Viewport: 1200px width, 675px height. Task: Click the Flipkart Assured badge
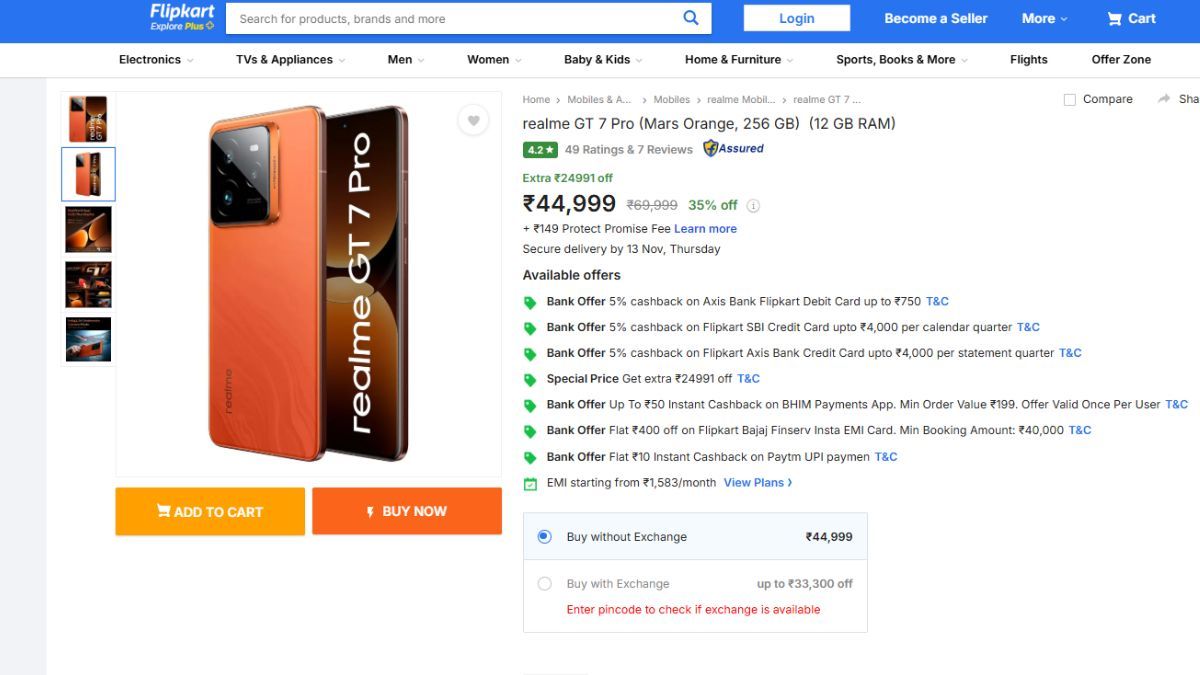click(x=733, y=148)
